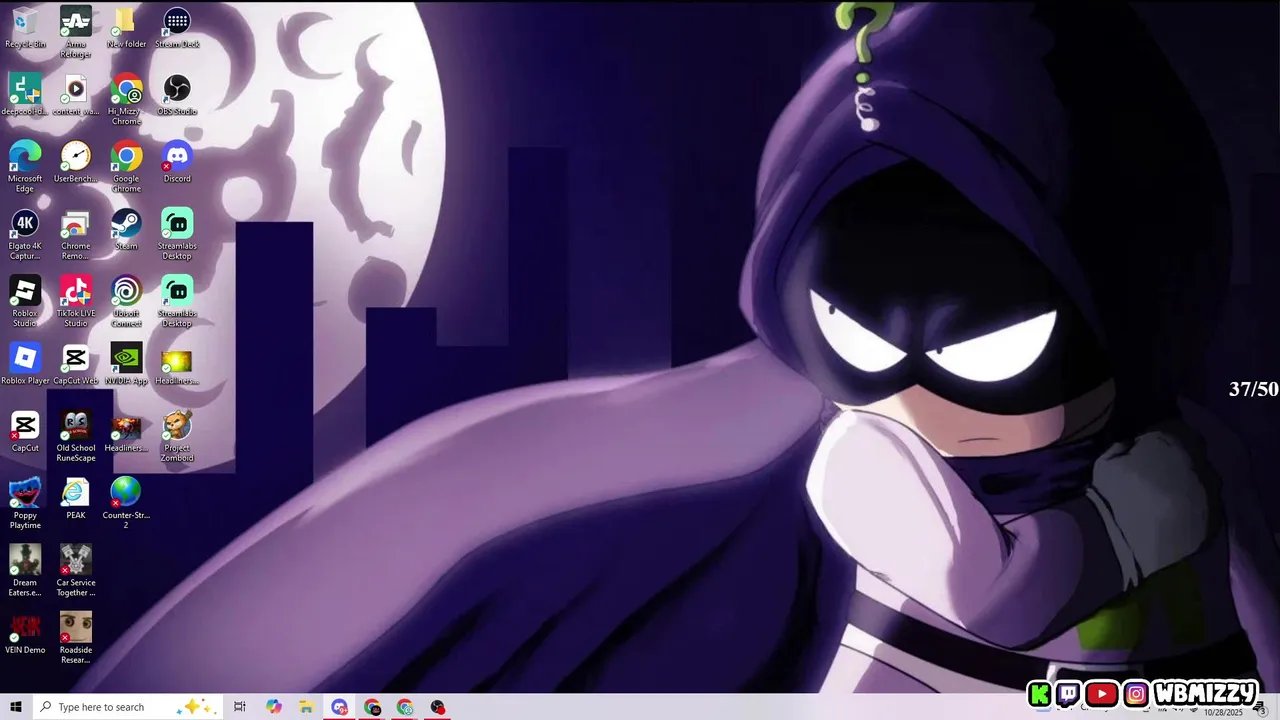Select the Microsoft Edge desktop icon
Image resolution: width=1280 pixels, height=720 pixels.
(25, 166)
